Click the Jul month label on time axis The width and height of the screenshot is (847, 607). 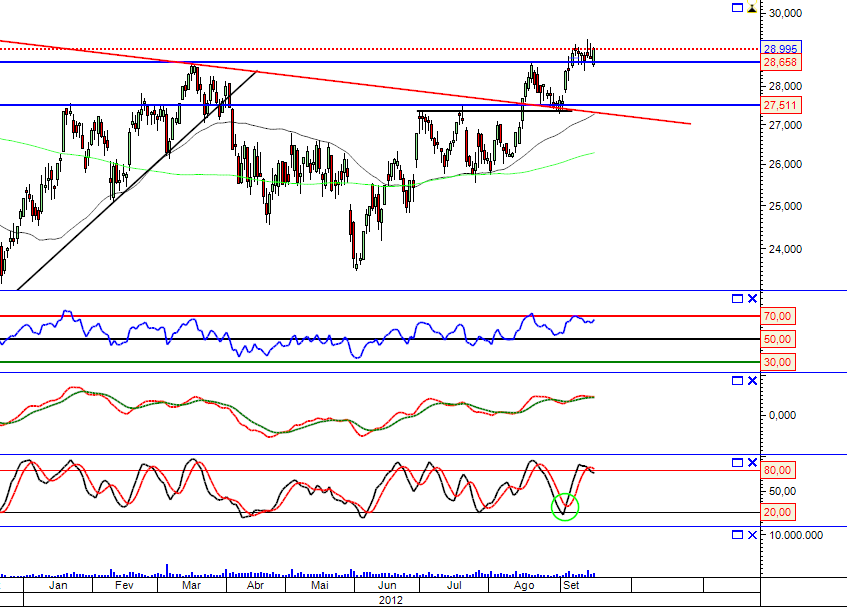pyautogui.click(x=454, y=585)
